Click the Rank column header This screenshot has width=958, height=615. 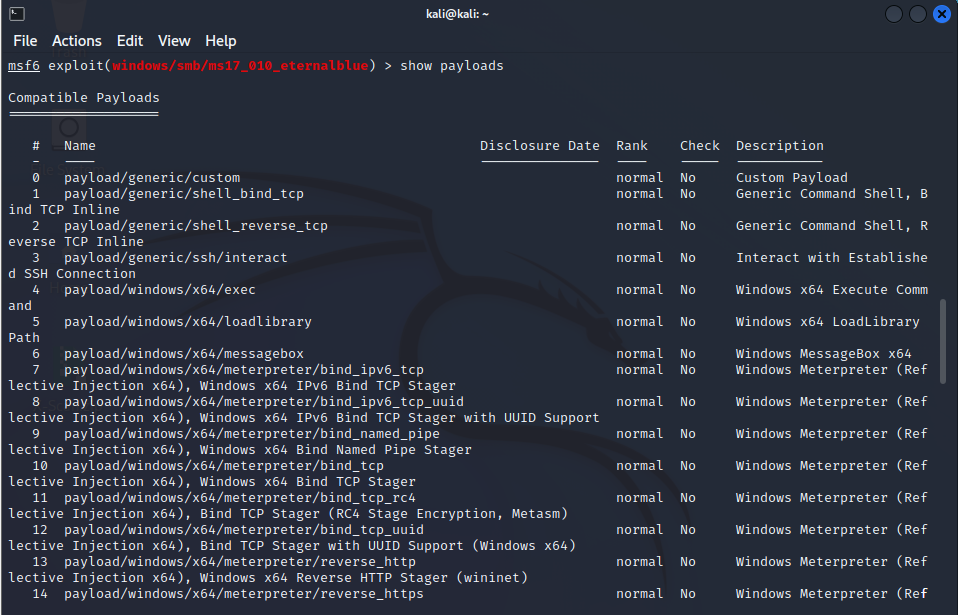[x=632, y=145]
